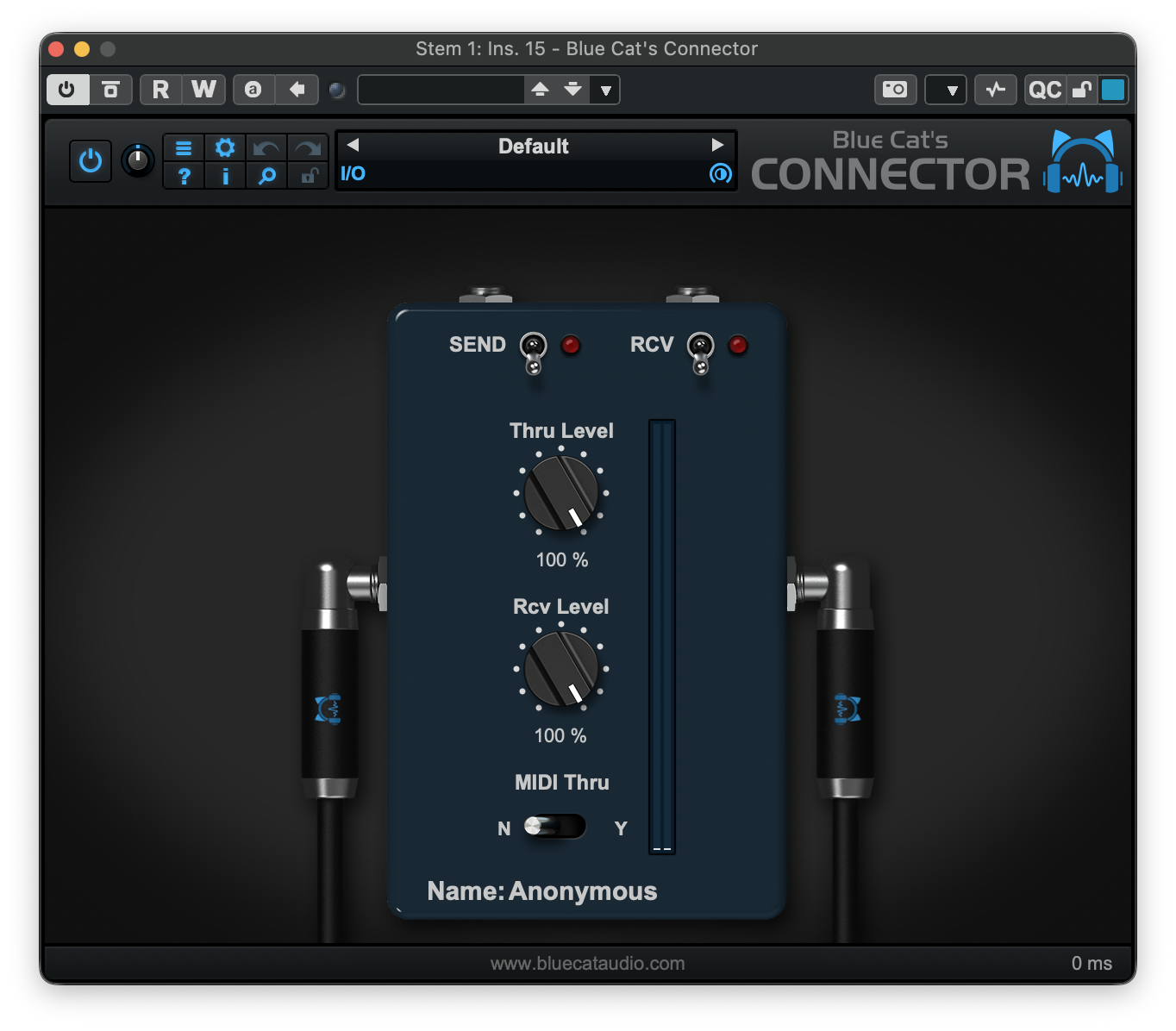The image size is (1176, 1031).
Task: Click the circular routing icon in preset bar
Action: (720, 174)
